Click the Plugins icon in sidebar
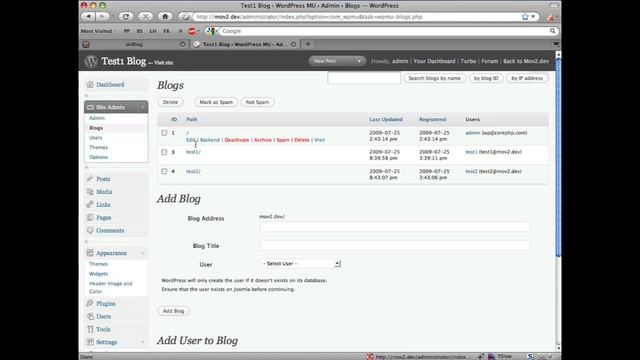The width and height of the screenshot is (640, 360). [x=90, y=303]
